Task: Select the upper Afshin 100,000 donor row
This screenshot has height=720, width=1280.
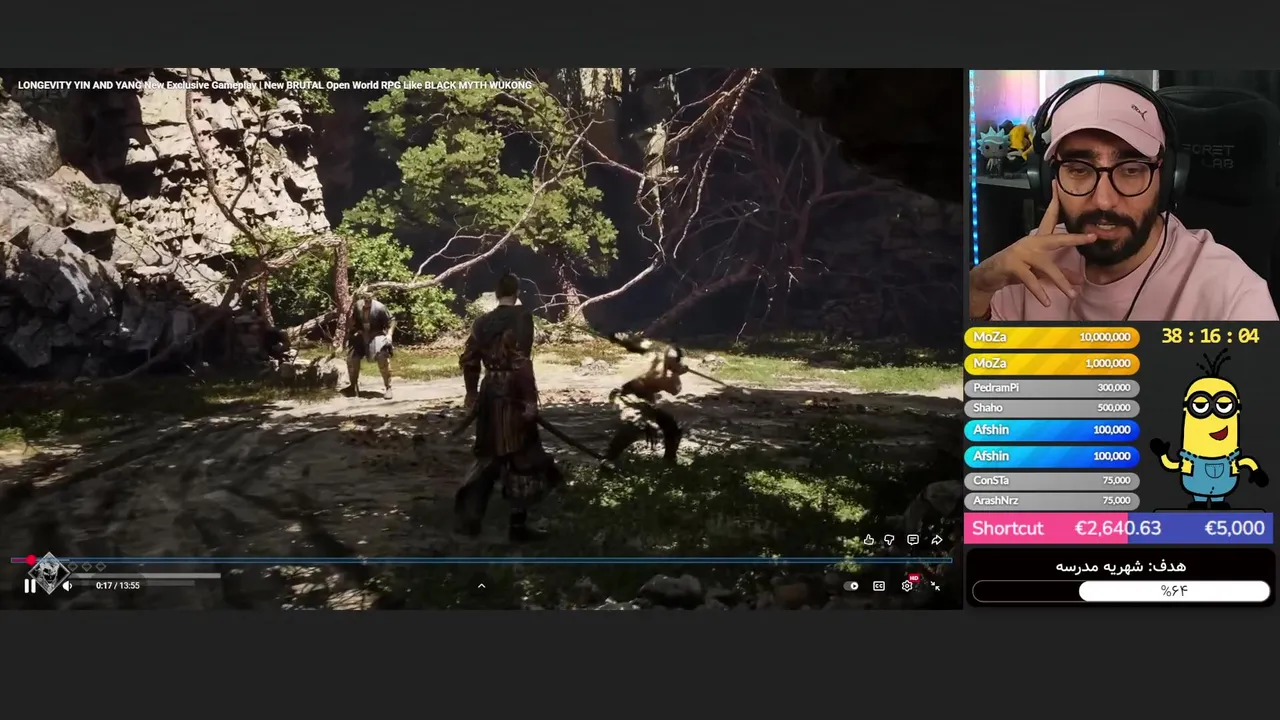Action: pos(1051,430)
